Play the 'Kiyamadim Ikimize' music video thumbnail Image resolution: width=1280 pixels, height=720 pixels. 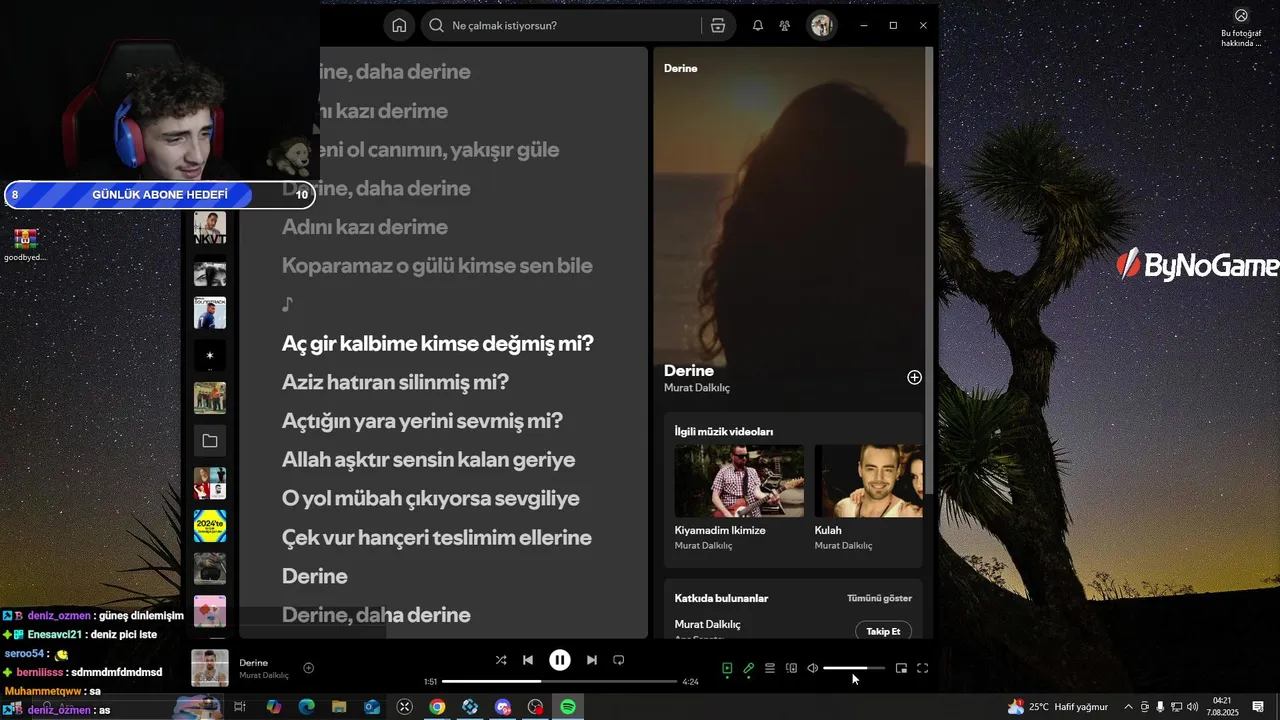[739, 481]
